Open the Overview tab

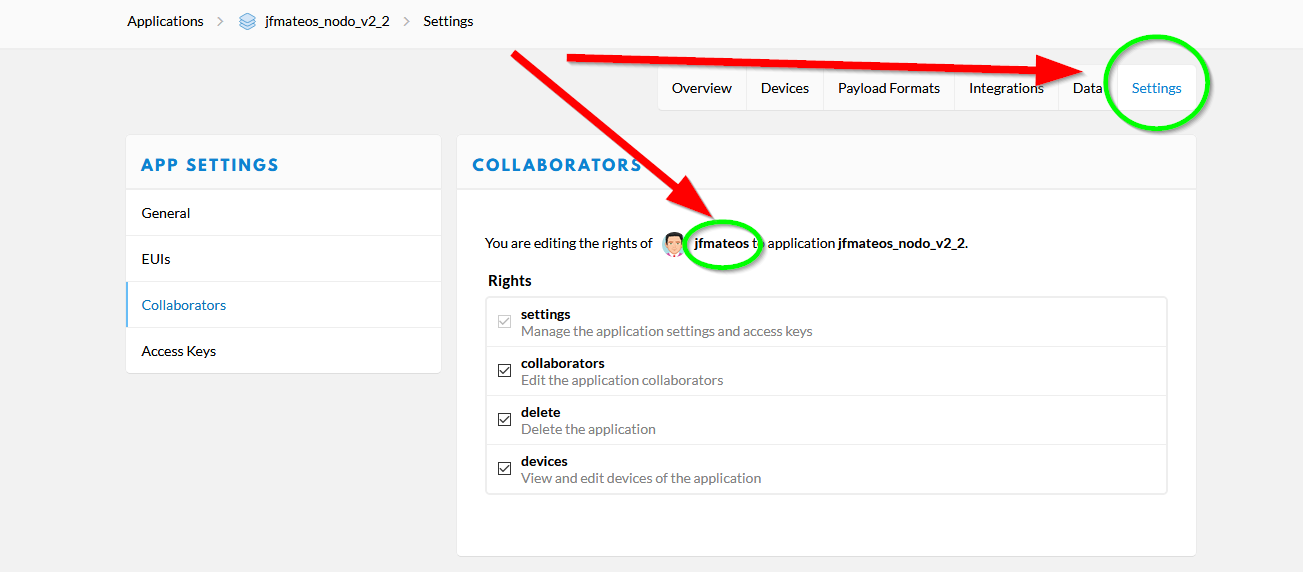701,88
